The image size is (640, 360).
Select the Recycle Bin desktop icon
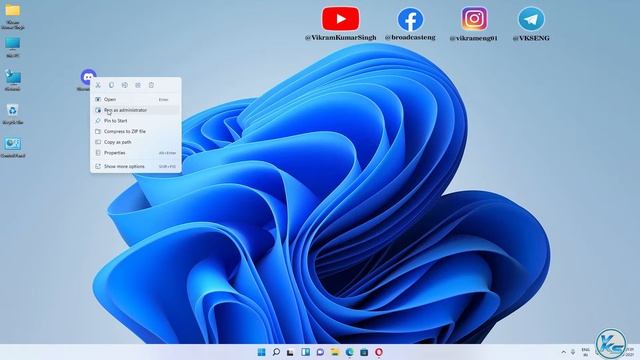13,110
